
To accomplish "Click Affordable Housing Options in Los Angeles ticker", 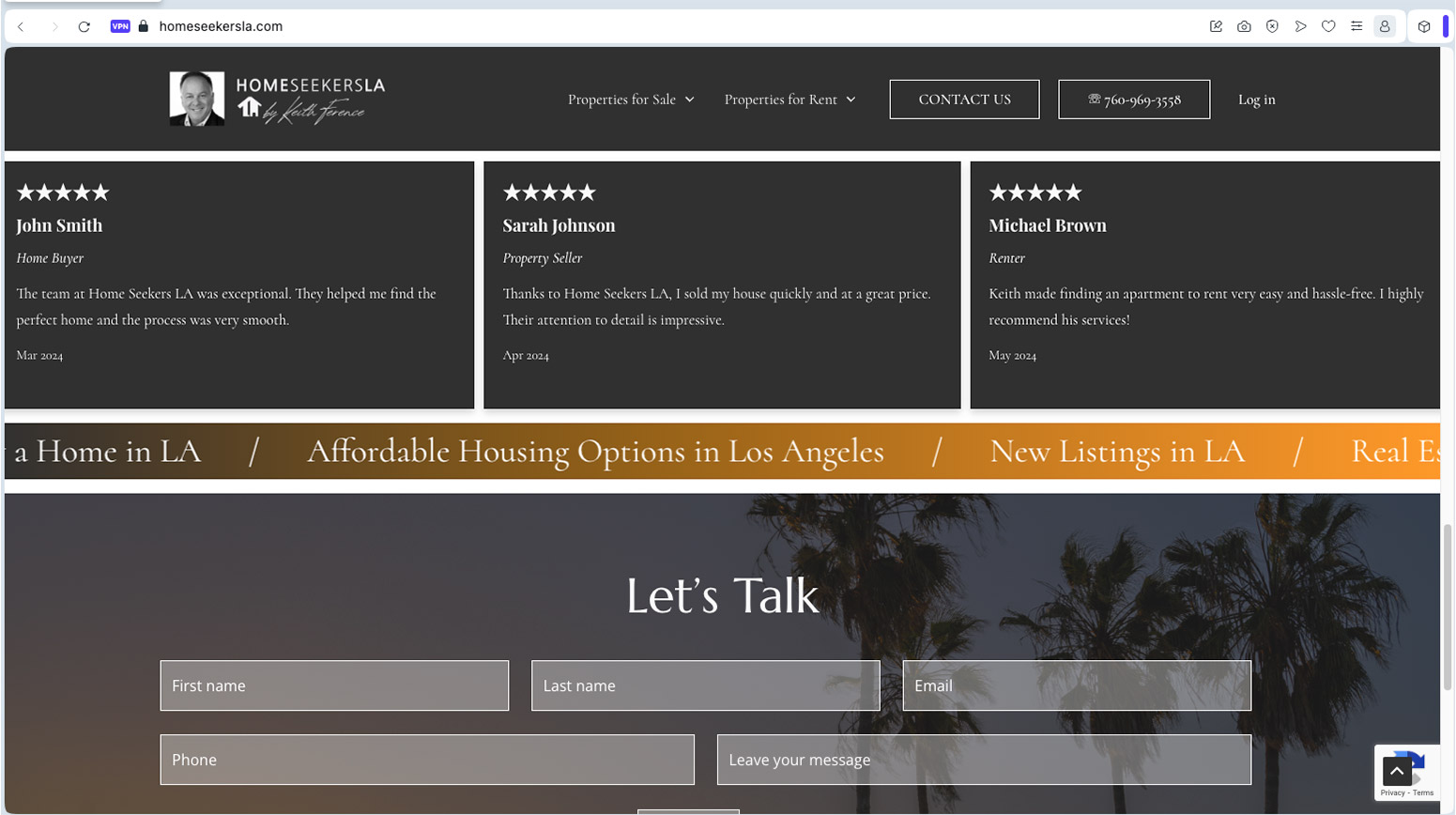I will [595, 452].
